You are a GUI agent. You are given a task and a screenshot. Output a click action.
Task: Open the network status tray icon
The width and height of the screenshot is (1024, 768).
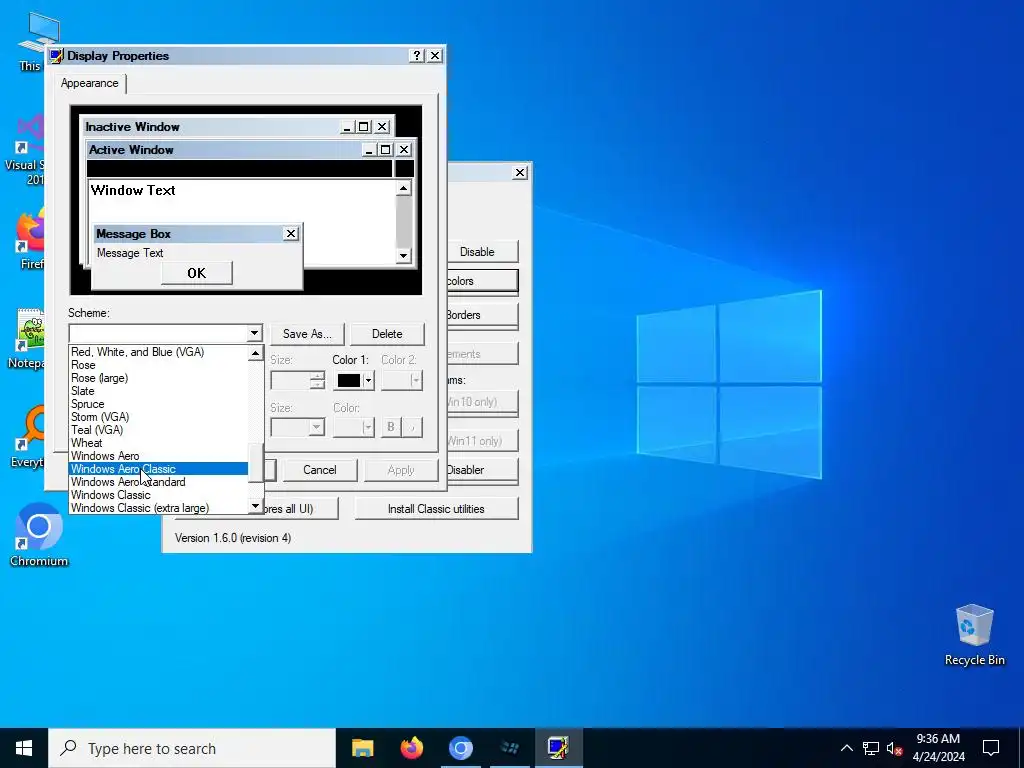(871, 748)
